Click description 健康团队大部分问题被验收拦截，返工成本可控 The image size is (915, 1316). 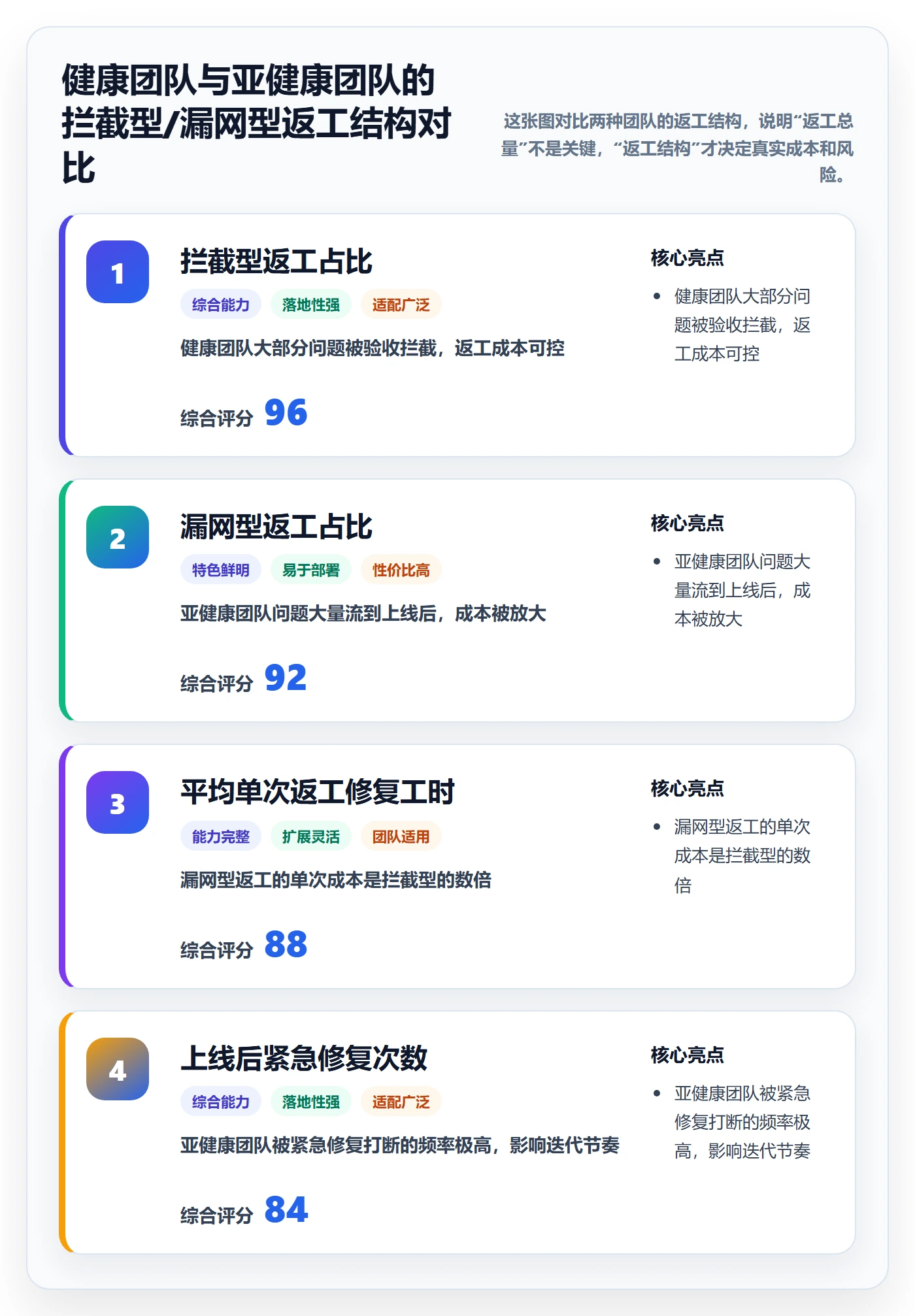[373, 348]
